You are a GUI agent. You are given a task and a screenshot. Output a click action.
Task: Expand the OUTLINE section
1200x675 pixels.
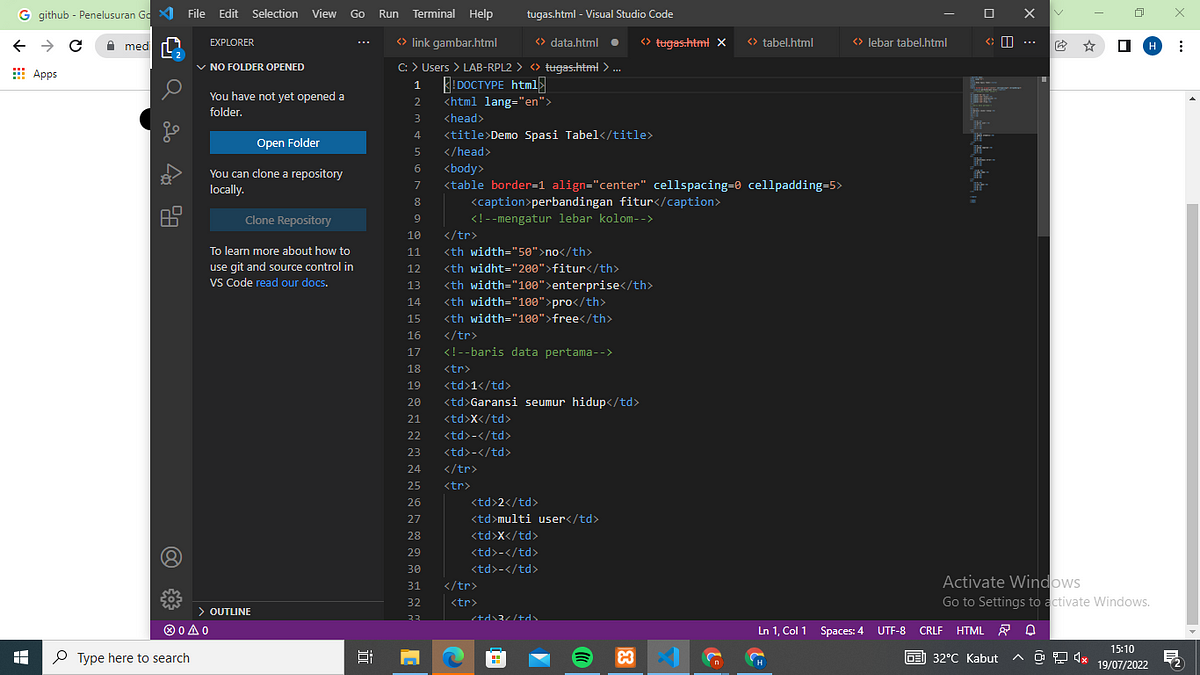[x=230, y=611]
